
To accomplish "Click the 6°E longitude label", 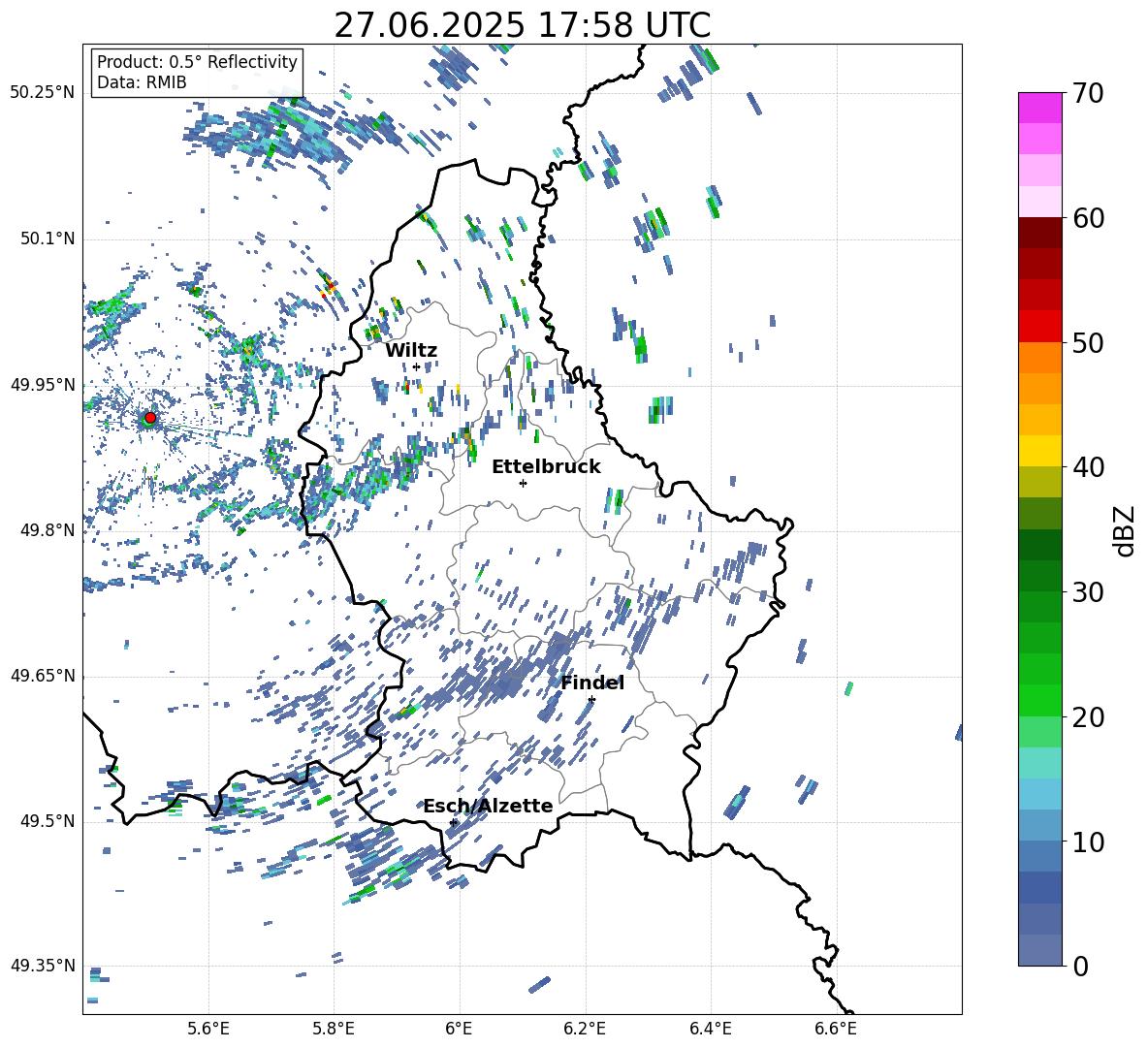I will (x=459, y=1029).
